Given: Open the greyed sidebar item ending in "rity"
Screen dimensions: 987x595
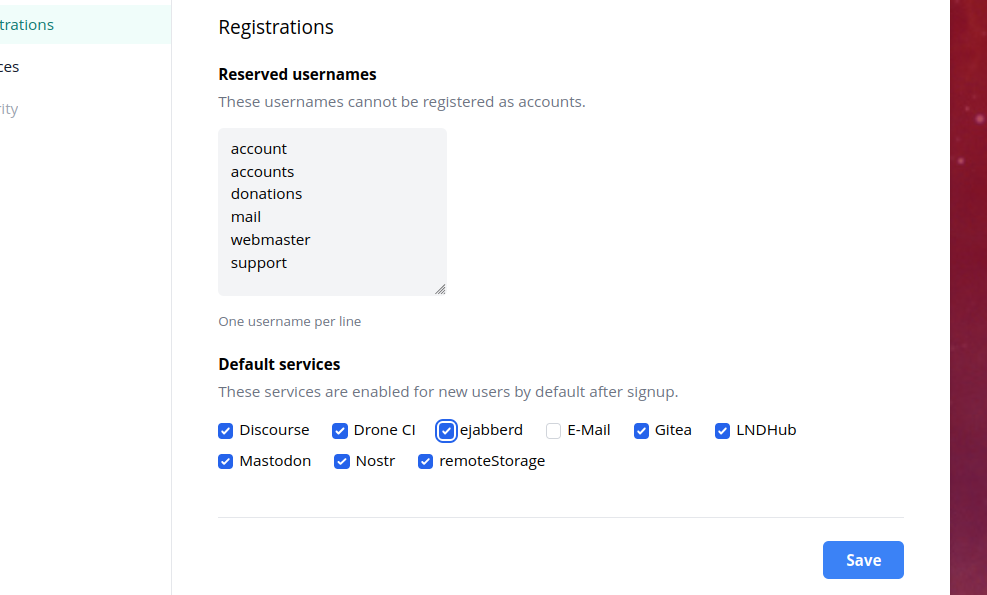Looking at the screenshot, I should tap(10, 109).
